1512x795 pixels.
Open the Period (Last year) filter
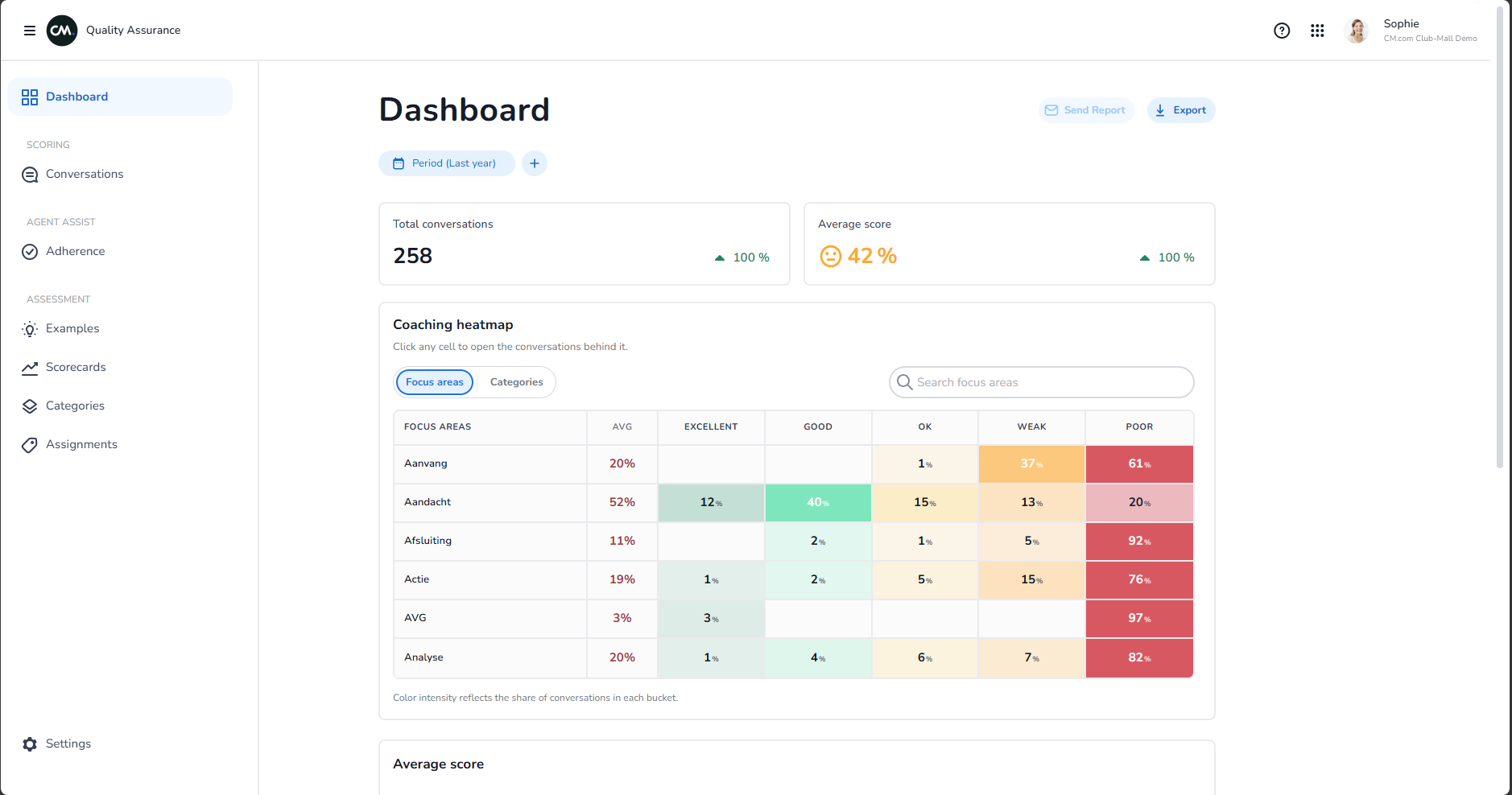coord(447,163)
